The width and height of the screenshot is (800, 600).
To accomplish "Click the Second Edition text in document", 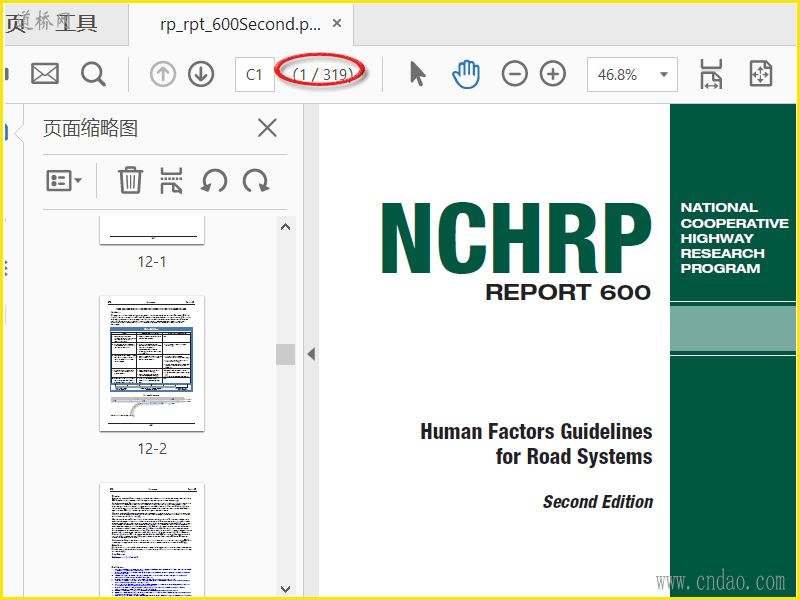I will coord(597,502).
